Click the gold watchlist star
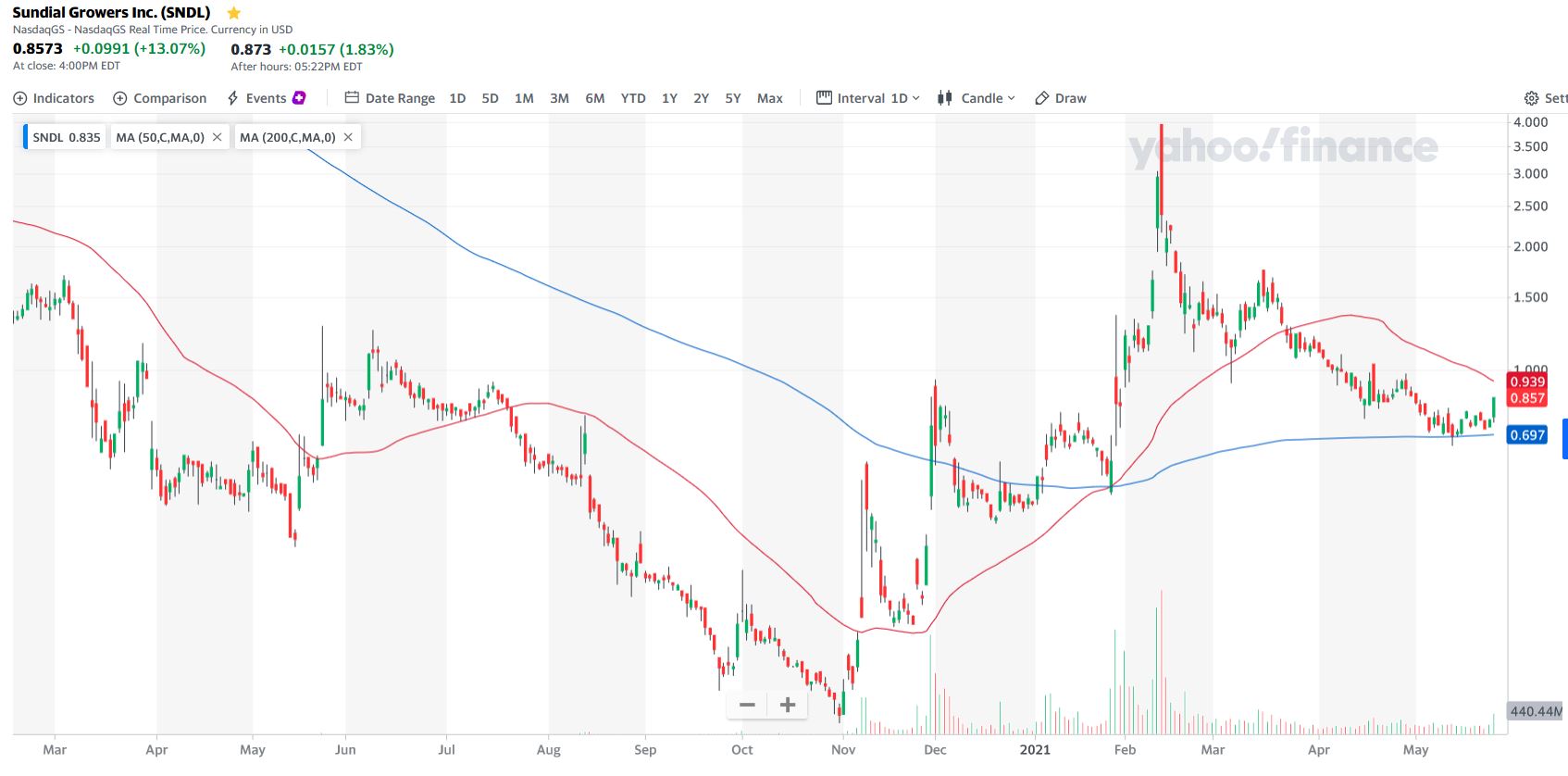Screen dimensions: 1568x776 [234, 13]
